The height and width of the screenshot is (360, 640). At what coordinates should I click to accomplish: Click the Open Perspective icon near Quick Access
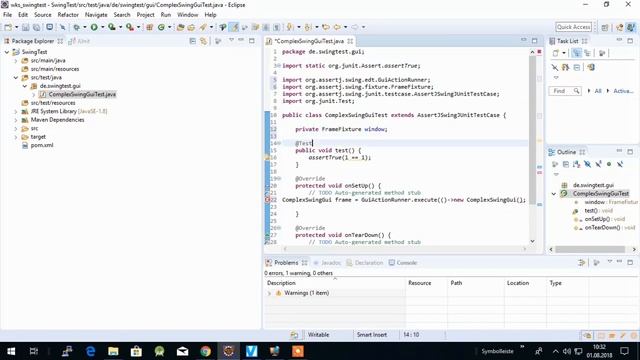pyautogui.click(x=604, y=27)
